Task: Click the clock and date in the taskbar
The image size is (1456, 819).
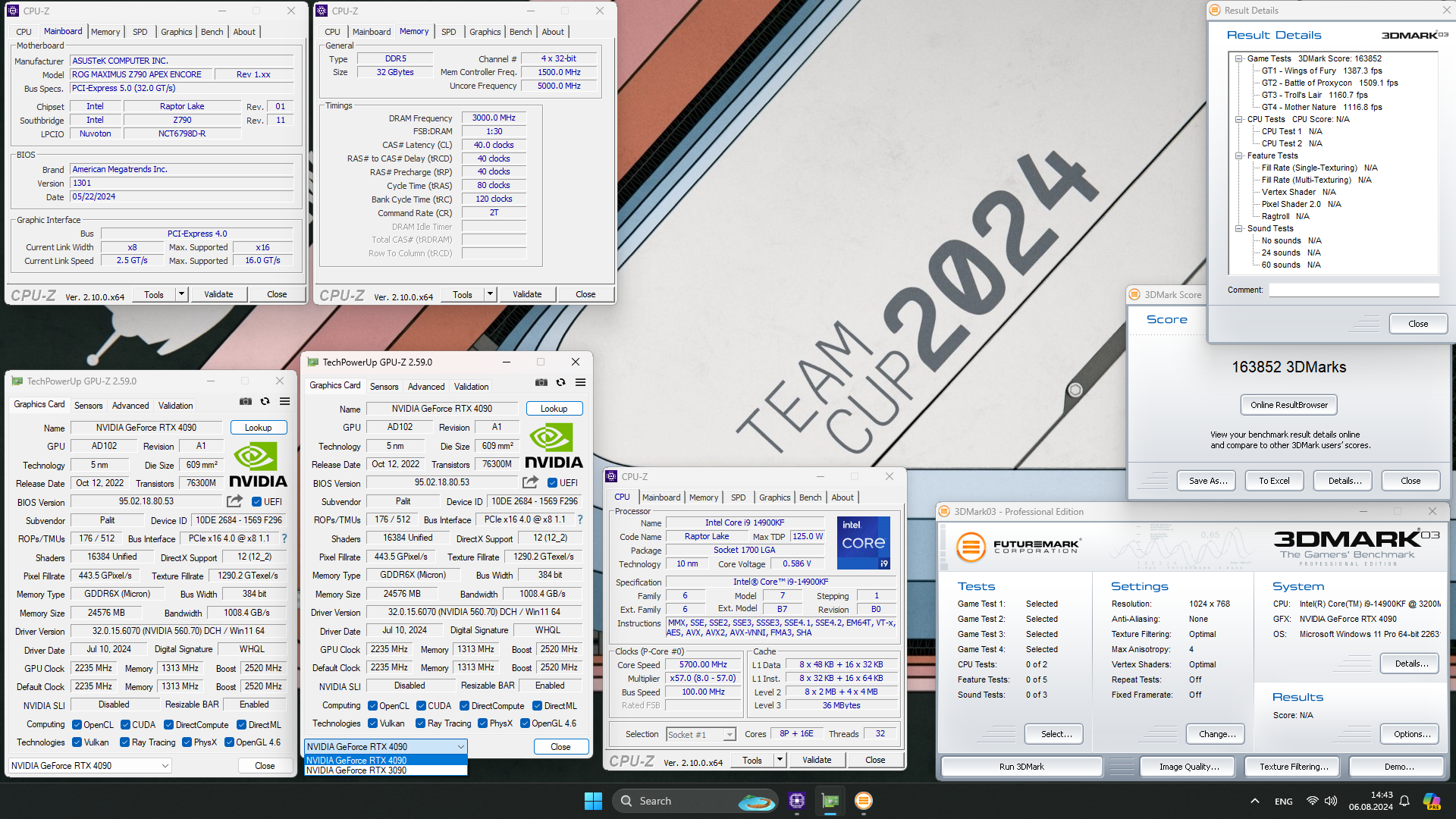Action: (x=1370, y=801)
